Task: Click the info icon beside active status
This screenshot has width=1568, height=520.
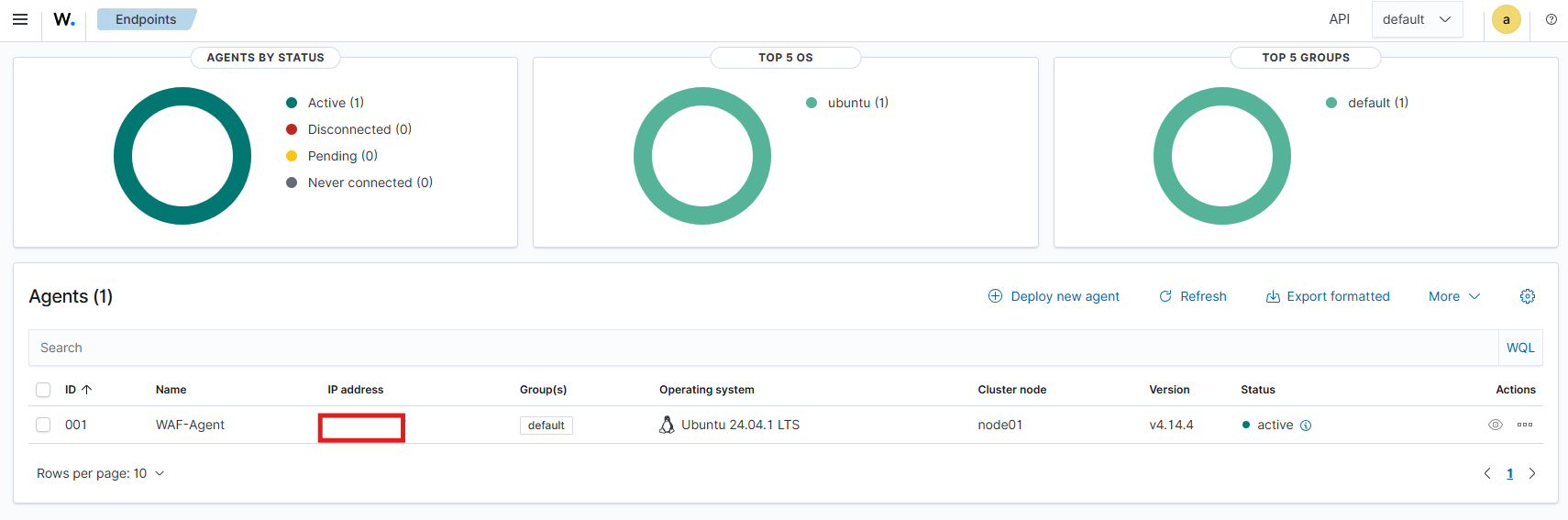Action: coord(1306,426)
